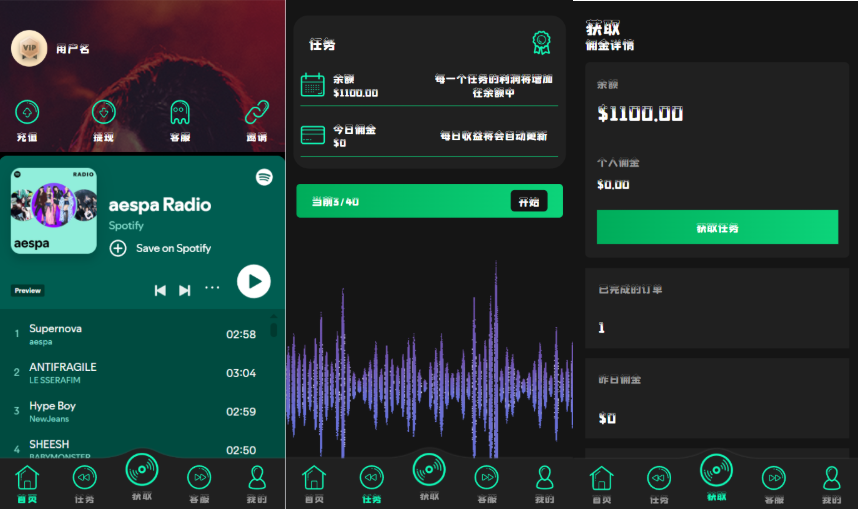Image resolution: width=858 pixels, height=509 pixels.
Task: Click the Spotify logo in aespa Radio player
Action: [x=264, y=177]
